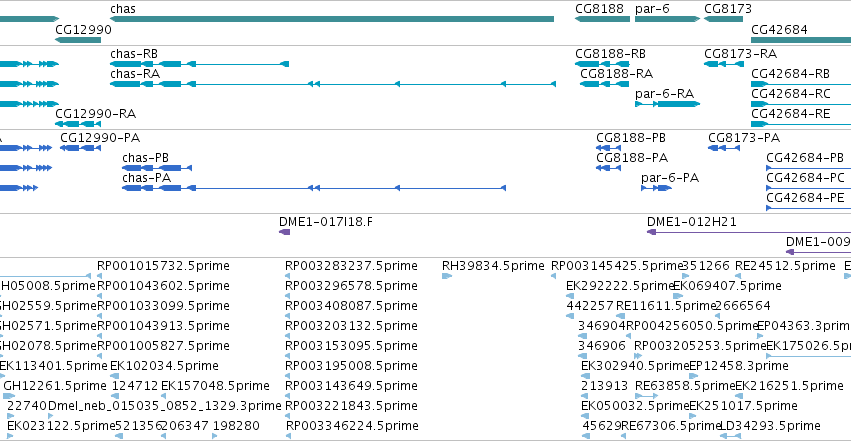Click the RH39834.5prime label
The image size is (851, 441).
(493, 266)
